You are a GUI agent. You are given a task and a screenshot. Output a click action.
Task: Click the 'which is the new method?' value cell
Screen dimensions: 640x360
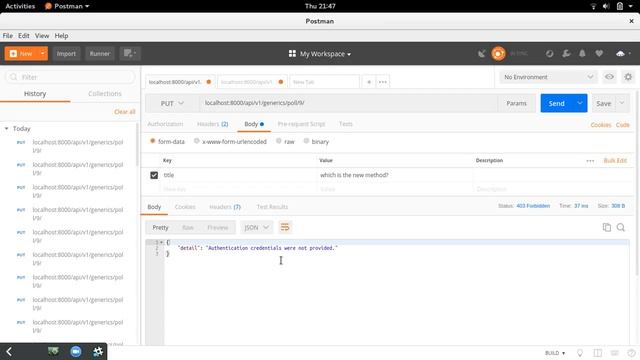pos(395,175)
